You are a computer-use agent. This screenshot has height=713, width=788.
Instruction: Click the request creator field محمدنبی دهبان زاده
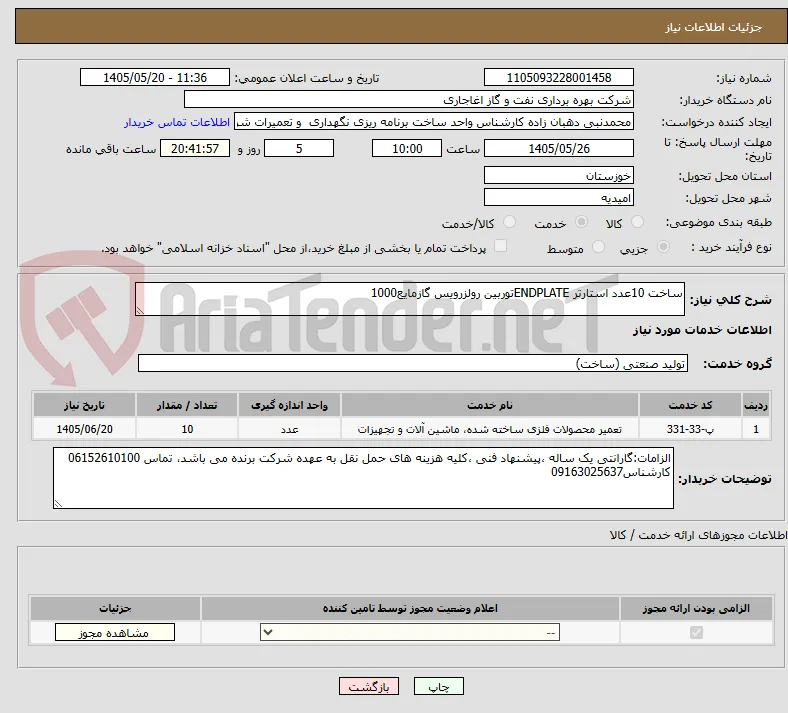coord(434,122)
